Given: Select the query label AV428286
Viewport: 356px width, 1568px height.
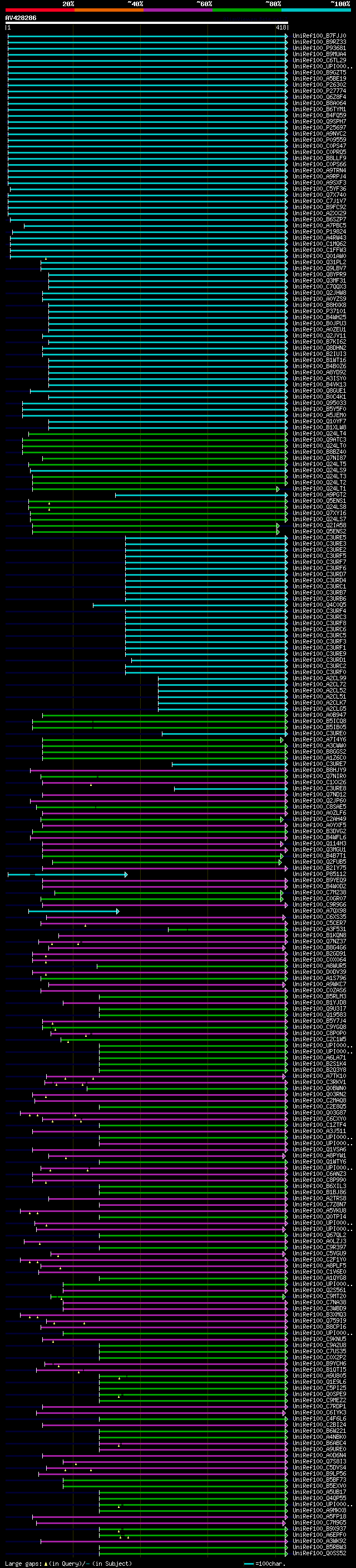Looking at the screenshot, I should [x=21, y=18].
